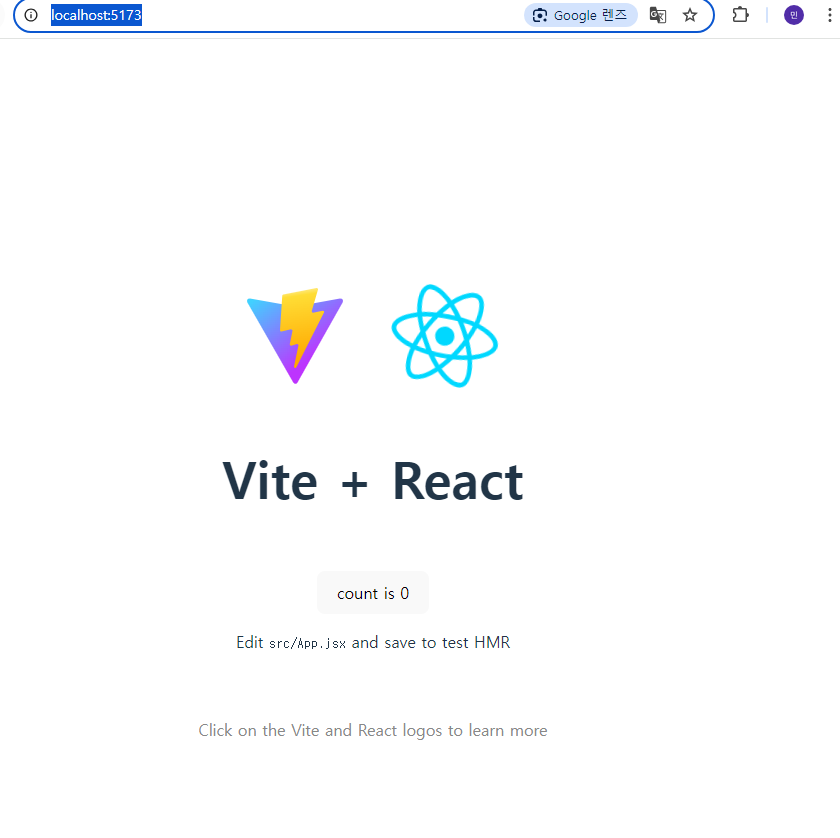
Task: Open the purple profile avatar
Action: tap(794, 15)
